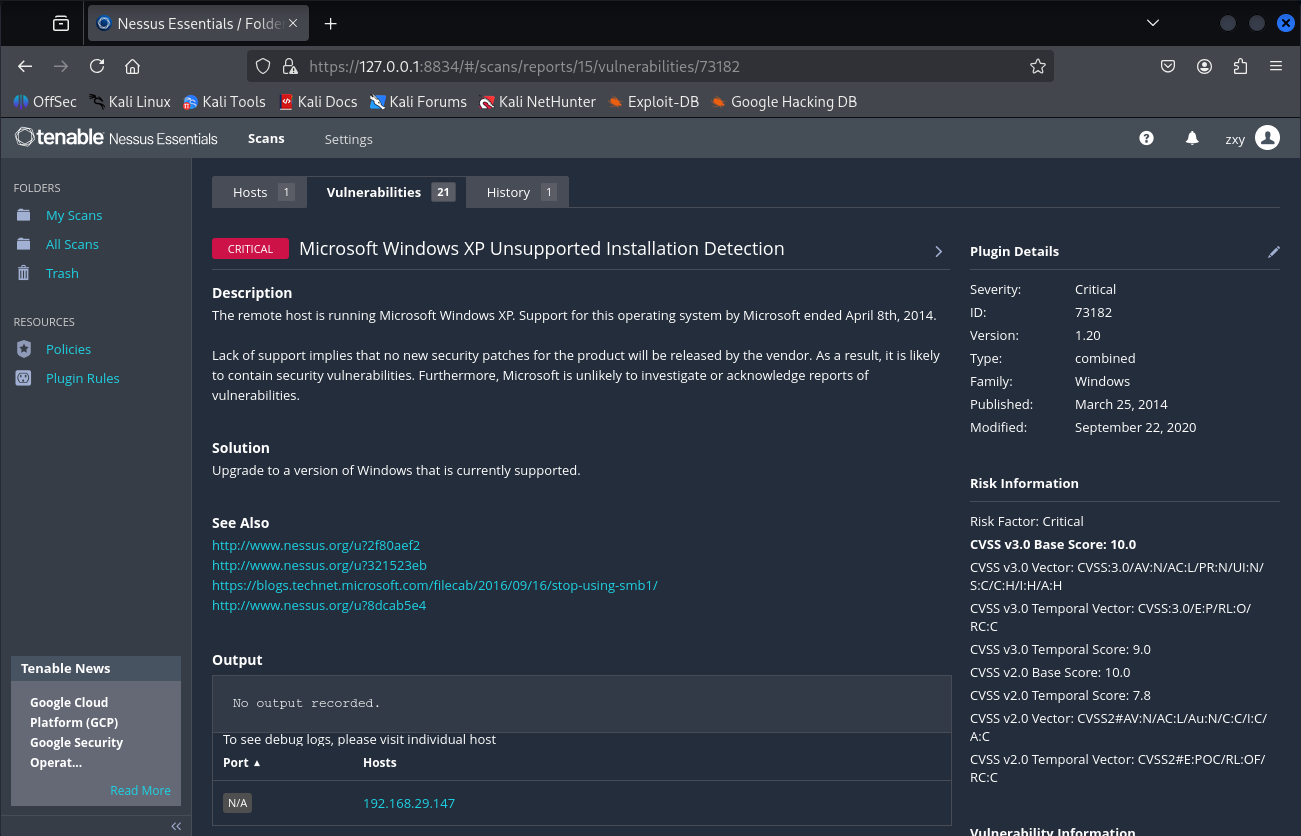1301x836 pixels.
Task: Click the Firefox View icon in tab bar
Action: click(x=61, y=23)
